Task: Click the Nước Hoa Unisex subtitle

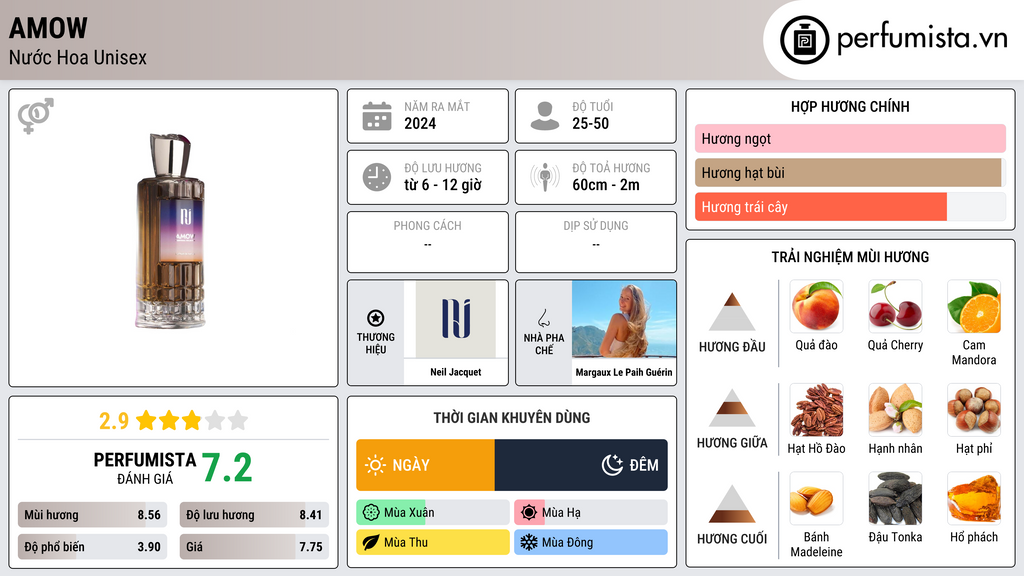Action: (78, 57)
